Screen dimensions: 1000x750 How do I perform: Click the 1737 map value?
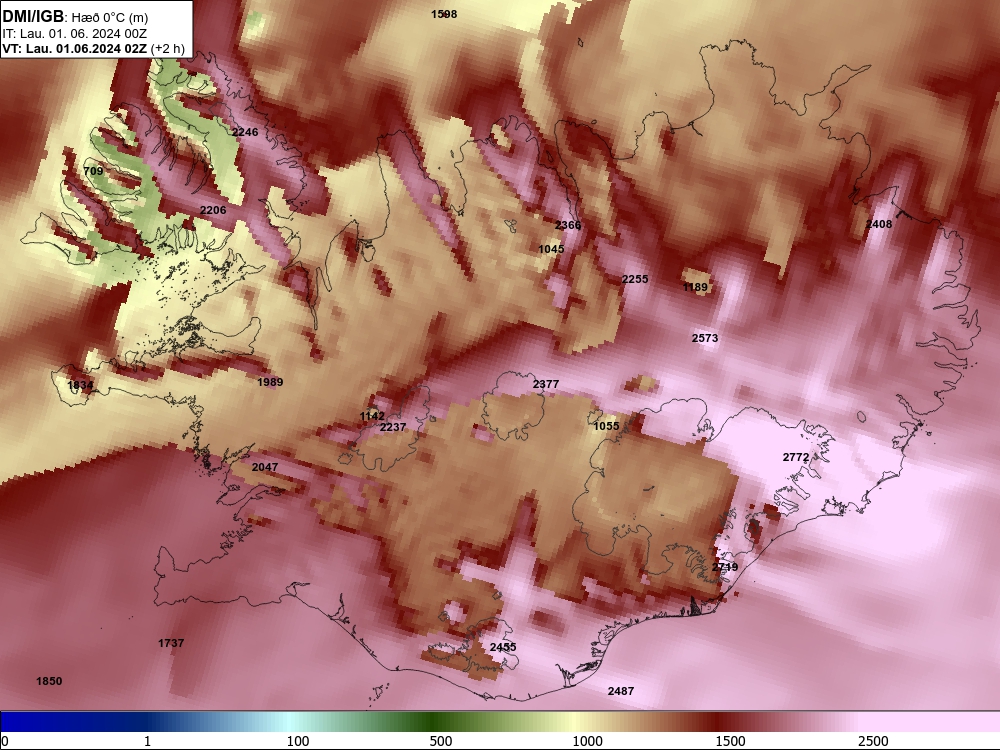[x=171, y=643]
